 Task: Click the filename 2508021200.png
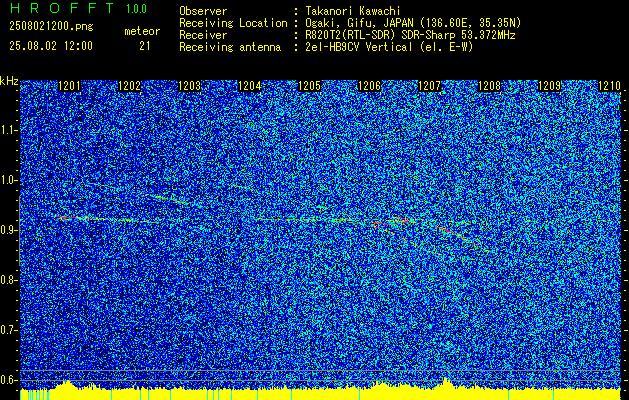pyautogui.click(x=51, y=27)
